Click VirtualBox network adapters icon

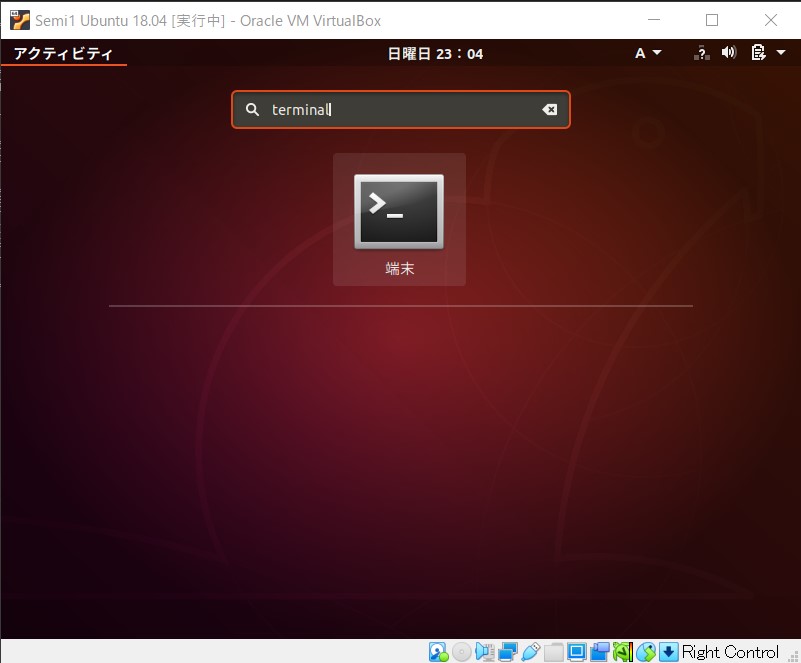pos(508,652)
